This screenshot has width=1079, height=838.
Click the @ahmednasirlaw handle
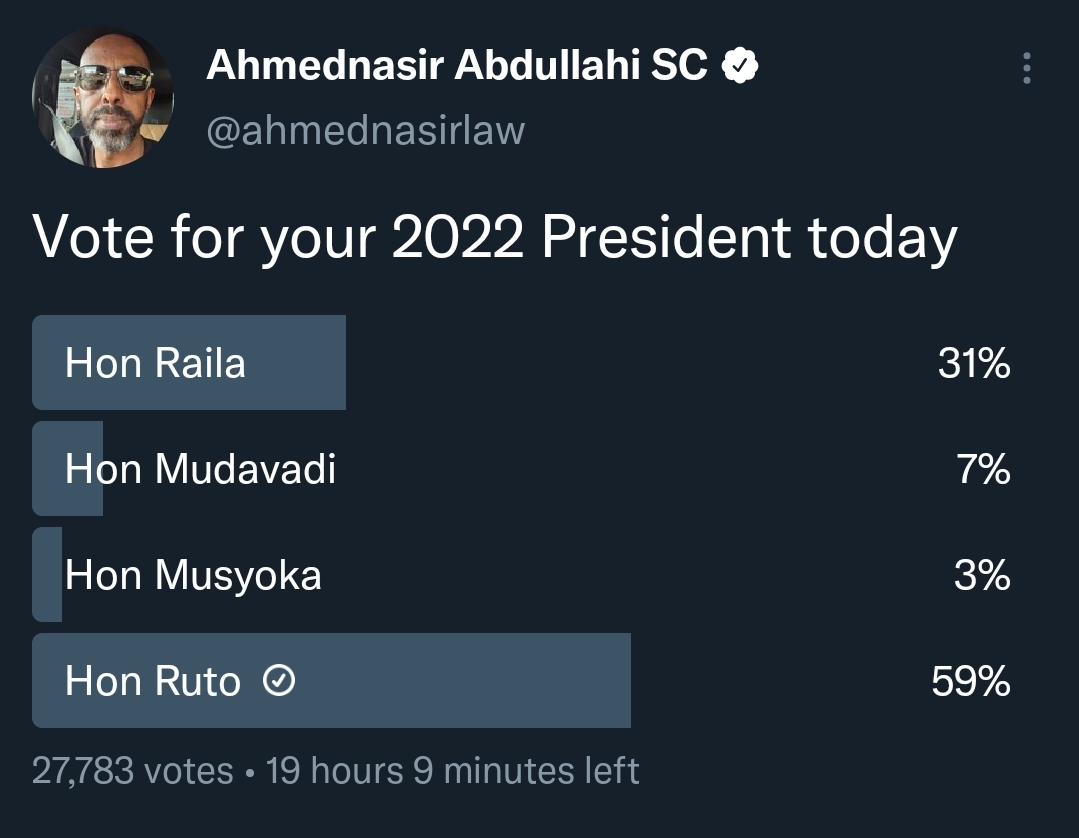click(x=365, y=131)
